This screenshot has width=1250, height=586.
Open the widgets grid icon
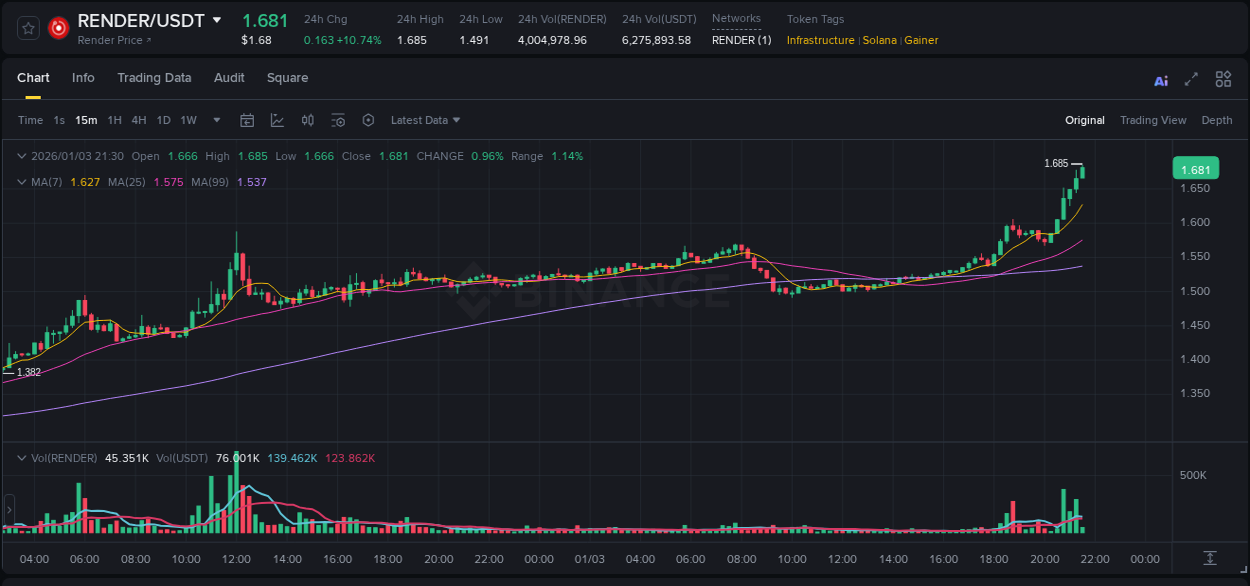point(1223,79)
